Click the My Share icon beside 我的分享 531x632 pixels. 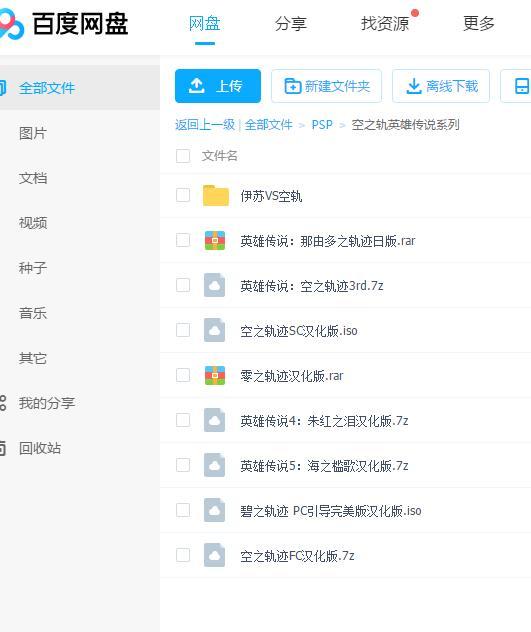[3, 403]
